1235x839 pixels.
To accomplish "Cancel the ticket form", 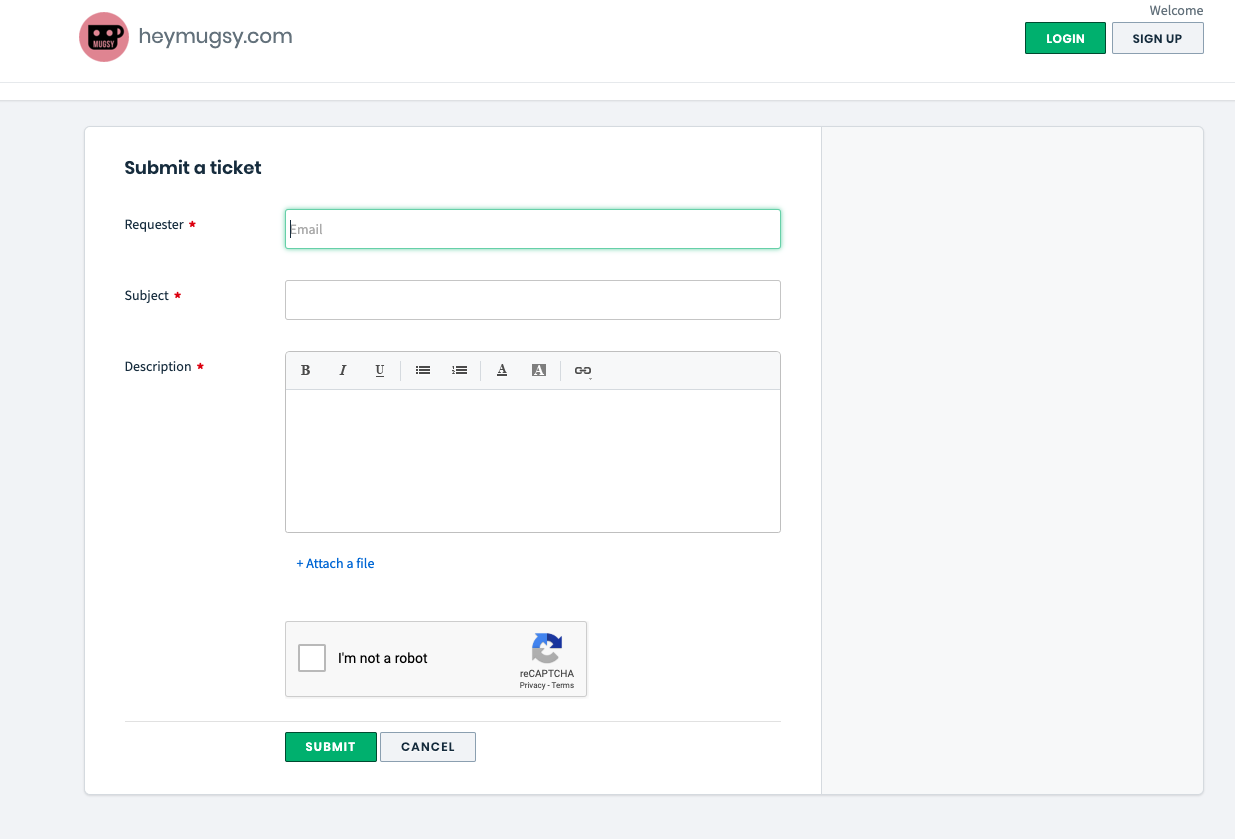I will pos(428,747).
